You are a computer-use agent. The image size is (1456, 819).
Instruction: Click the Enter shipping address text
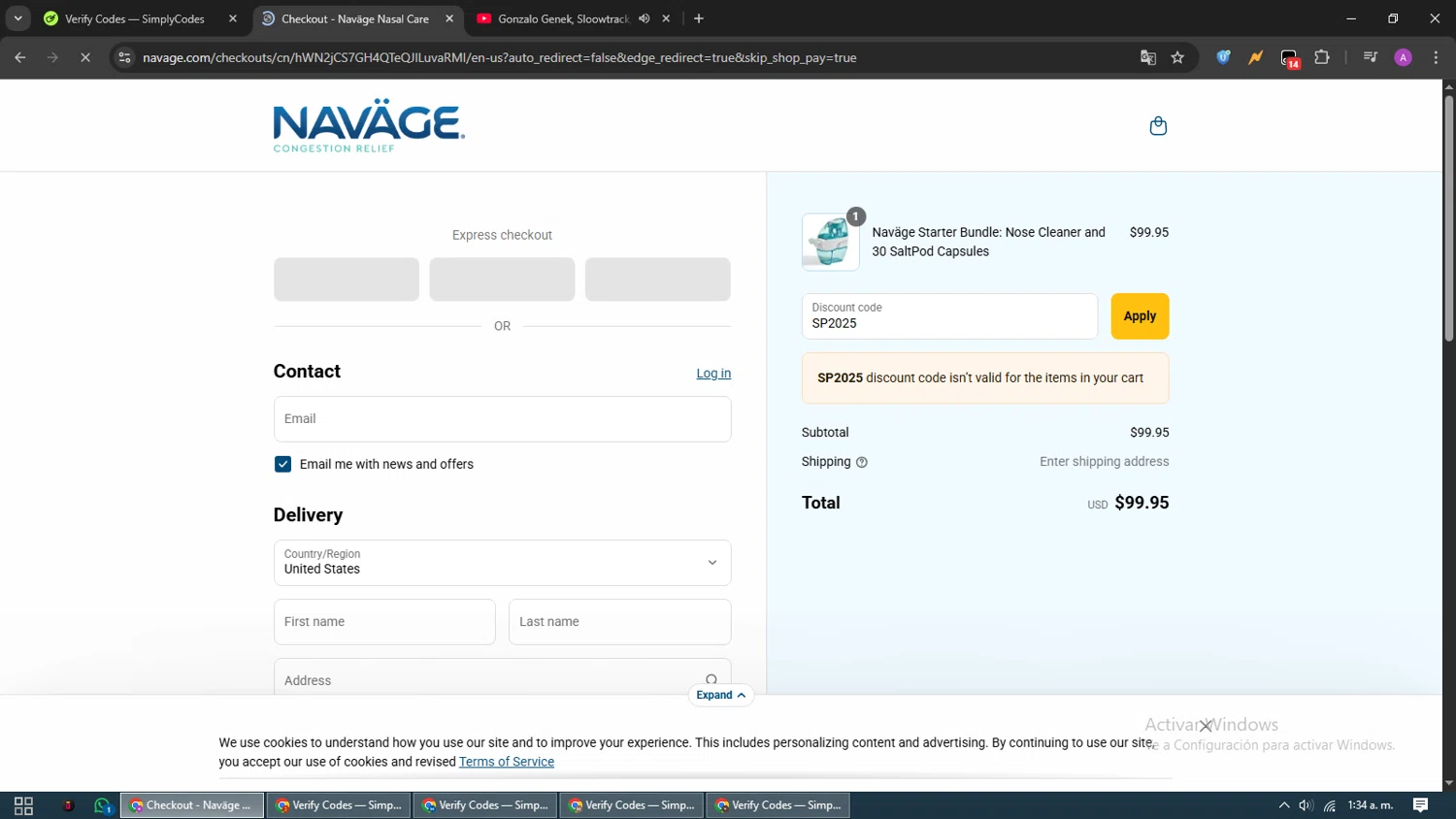pos(1104,462)
